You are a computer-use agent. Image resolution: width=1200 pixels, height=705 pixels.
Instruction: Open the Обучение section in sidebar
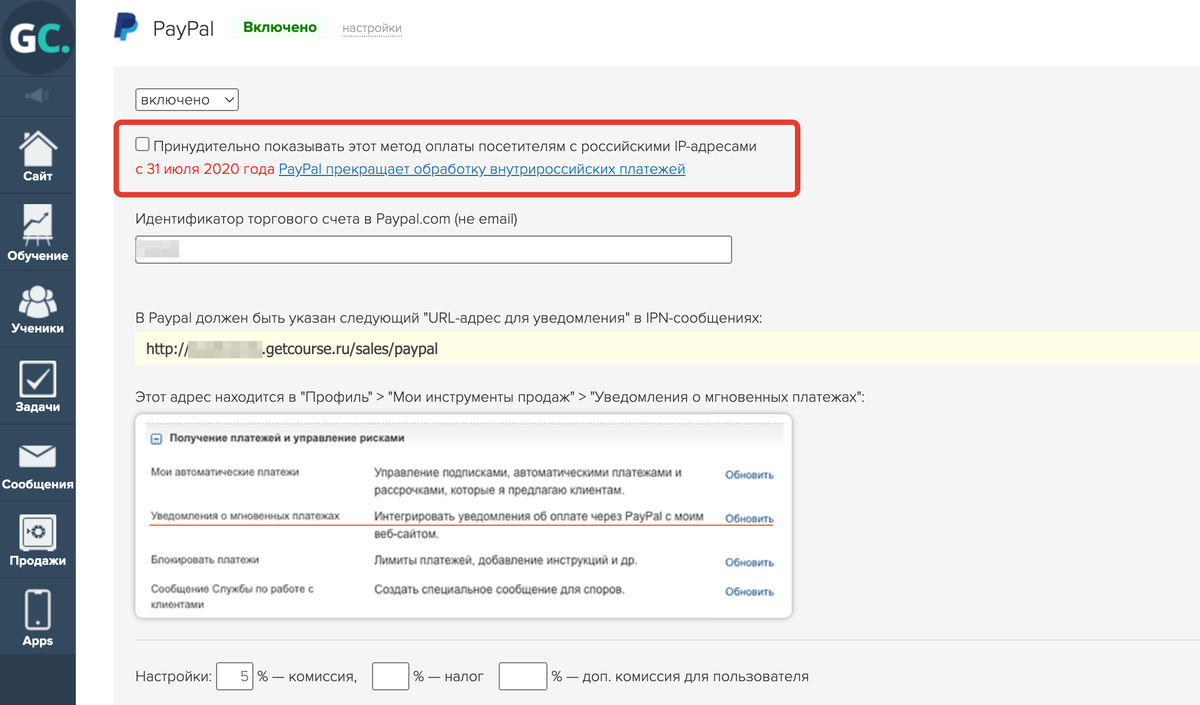tap(37, 233)
